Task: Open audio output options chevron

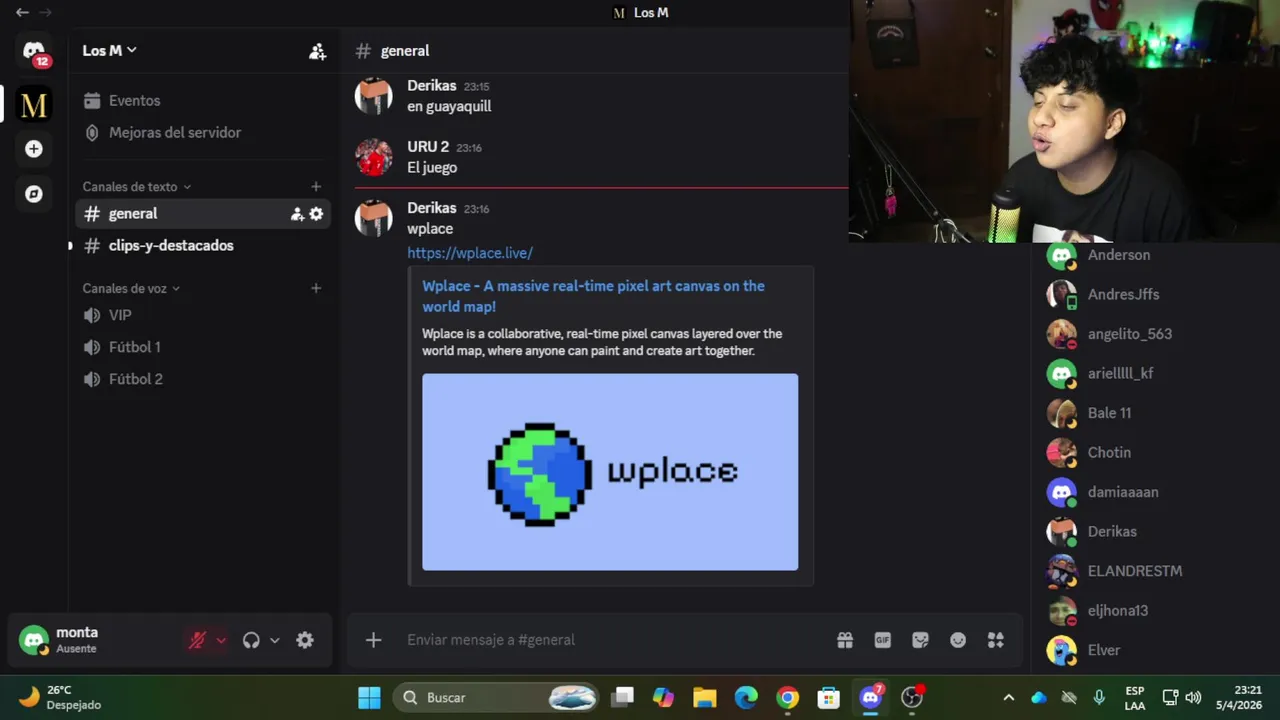Action: pyautogui.click(x=274, y=641)
